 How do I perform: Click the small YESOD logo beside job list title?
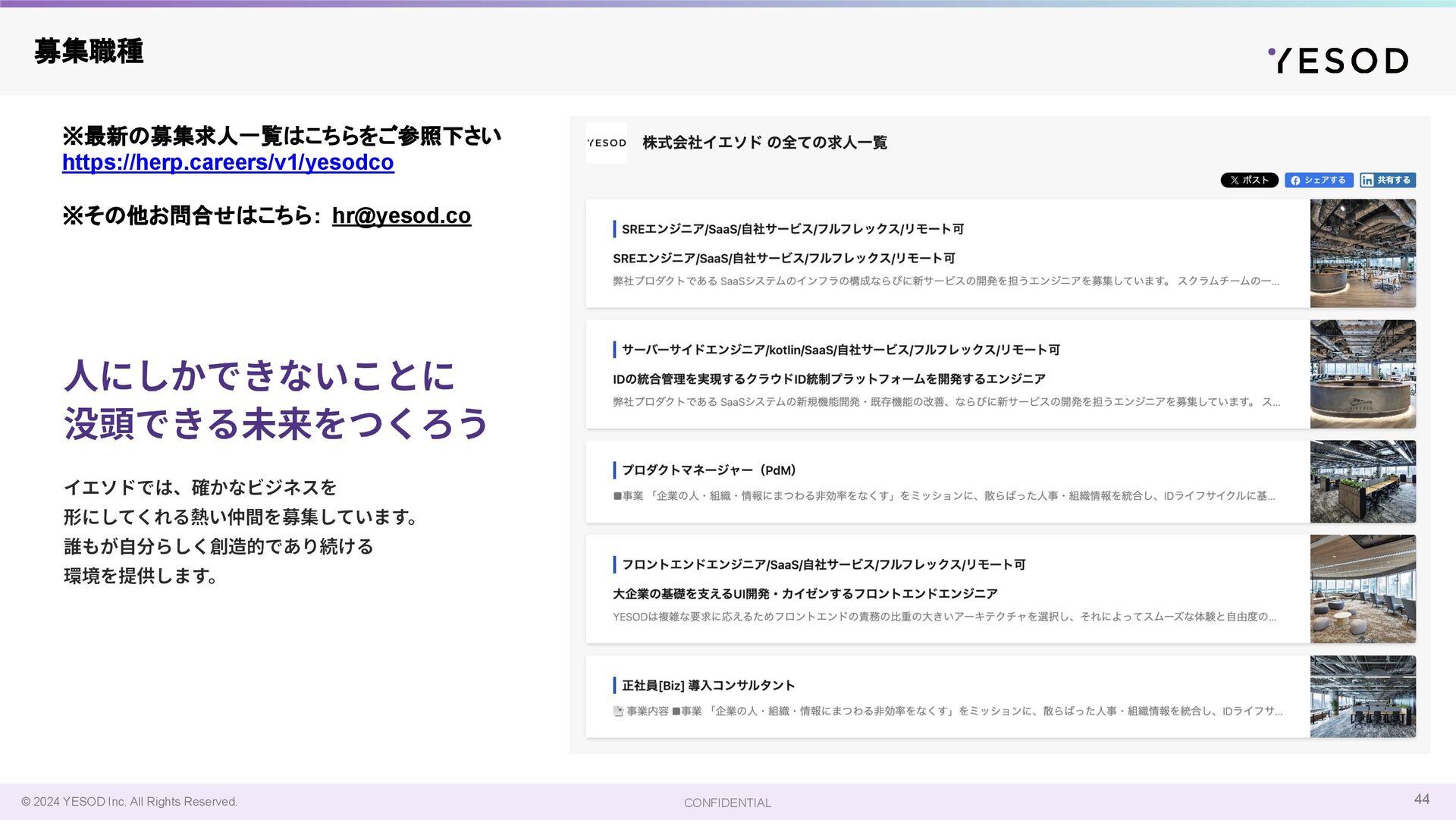click(606, 143)
